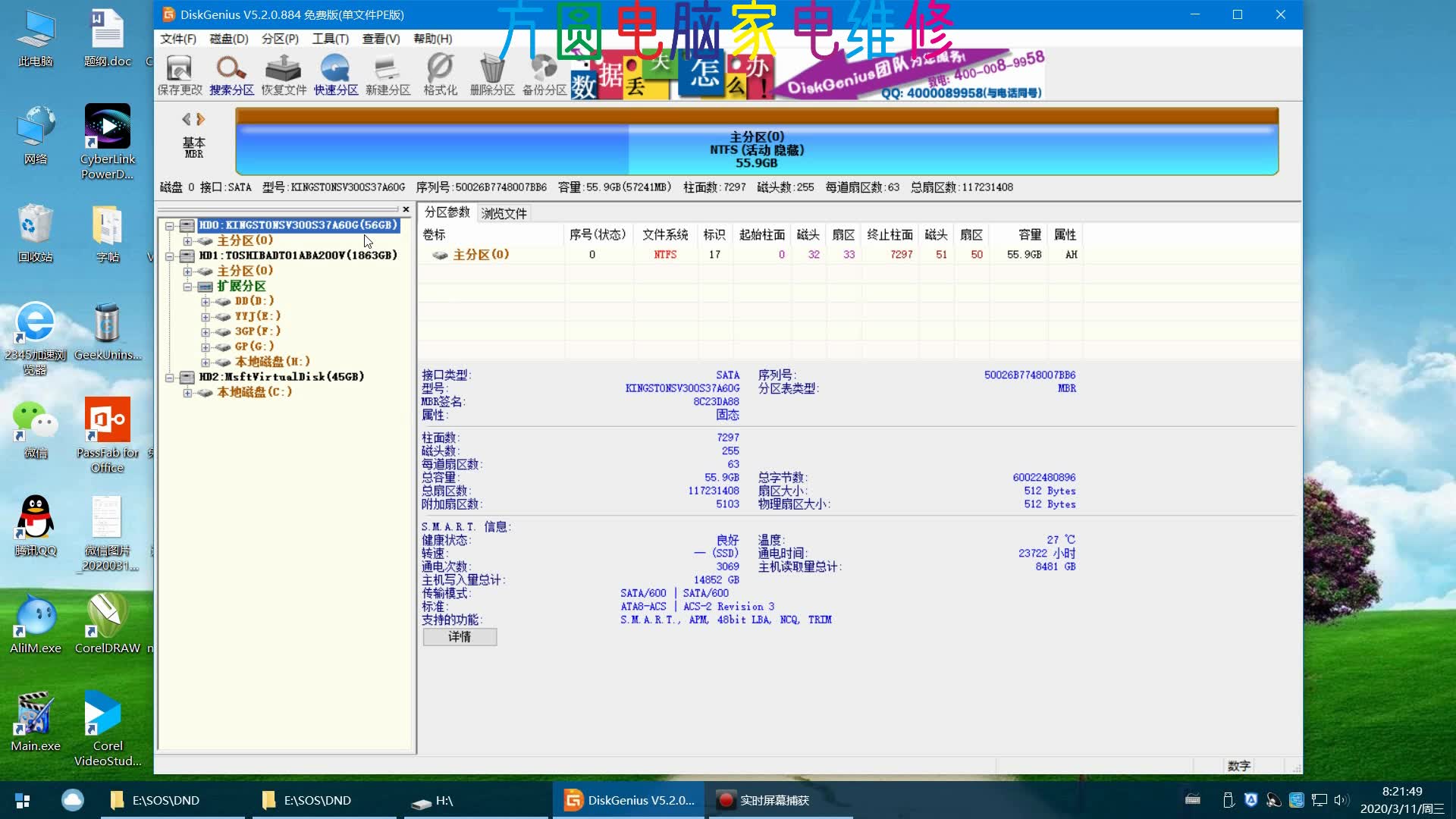Open 2345加速浏览器 desktop shortcut
This screenshot has width=1456, height=819.
pyautogui.click(x=36, y=338)
